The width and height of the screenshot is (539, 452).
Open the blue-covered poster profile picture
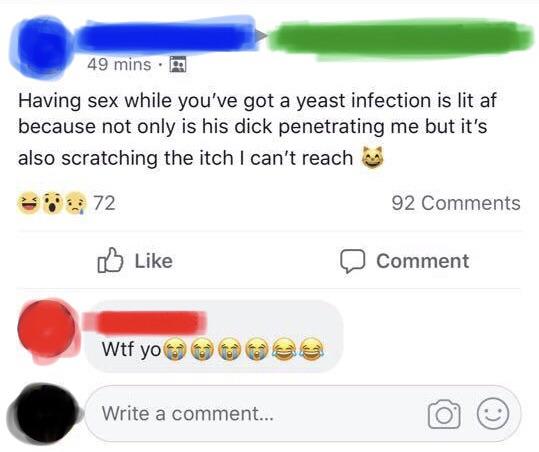(x=42, y=47)
